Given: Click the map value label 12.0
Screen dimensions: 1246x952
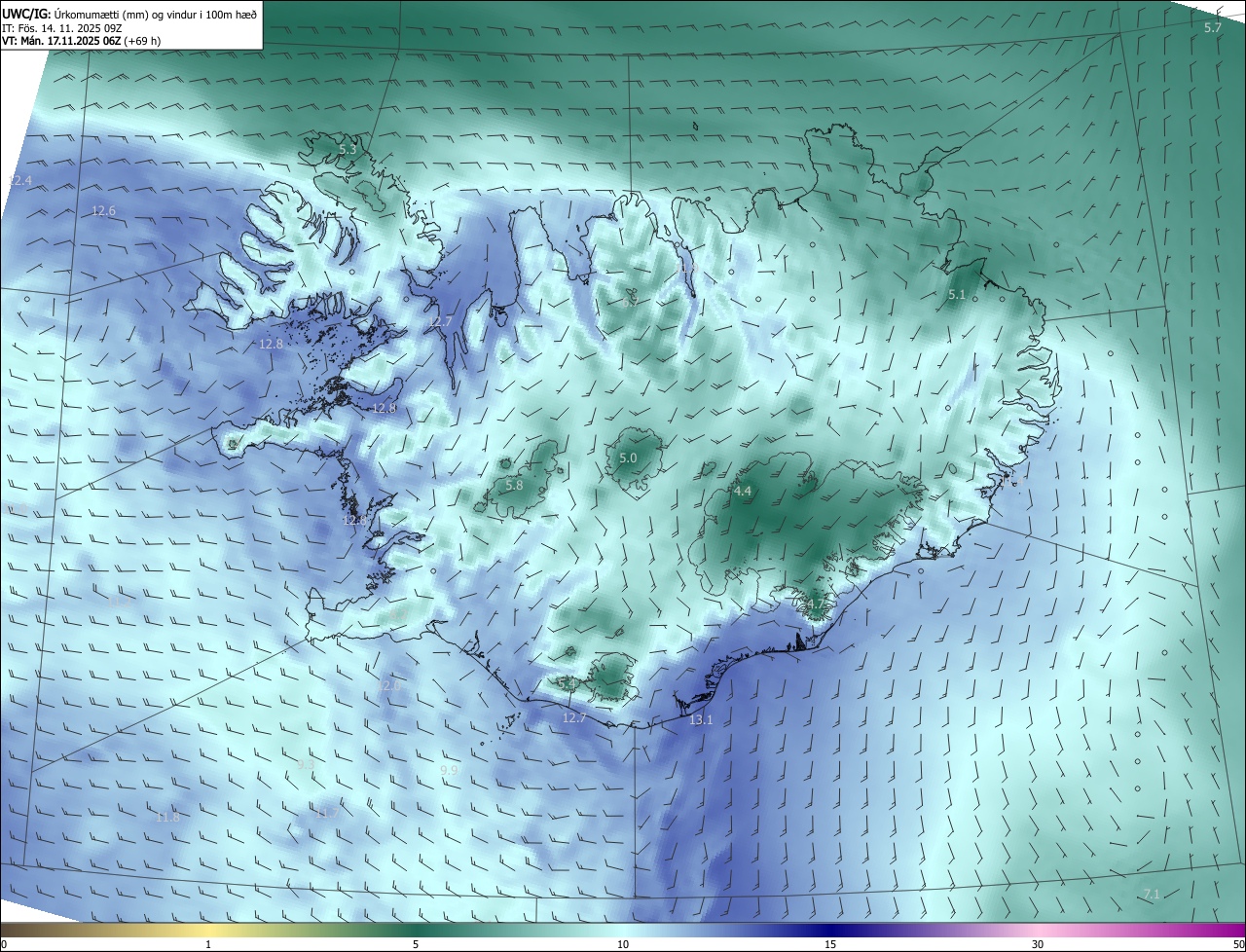Looking at the screenshot, I should [389, 686].
